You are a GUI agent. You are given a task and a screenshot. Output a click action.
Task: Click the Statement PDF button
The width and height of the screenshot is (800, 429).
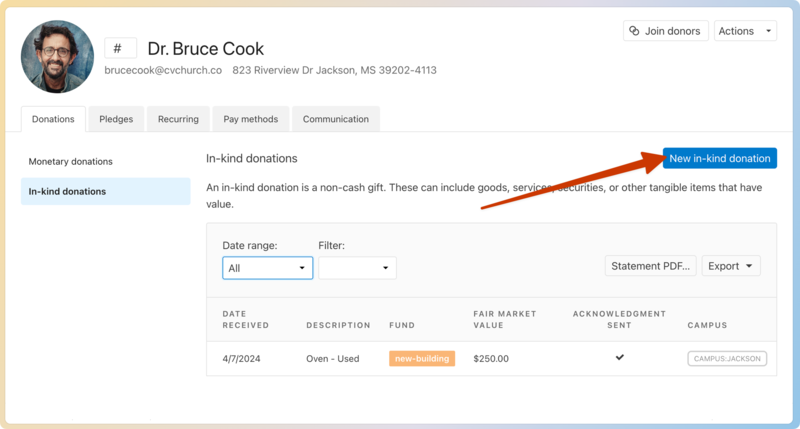click(650, 266)
